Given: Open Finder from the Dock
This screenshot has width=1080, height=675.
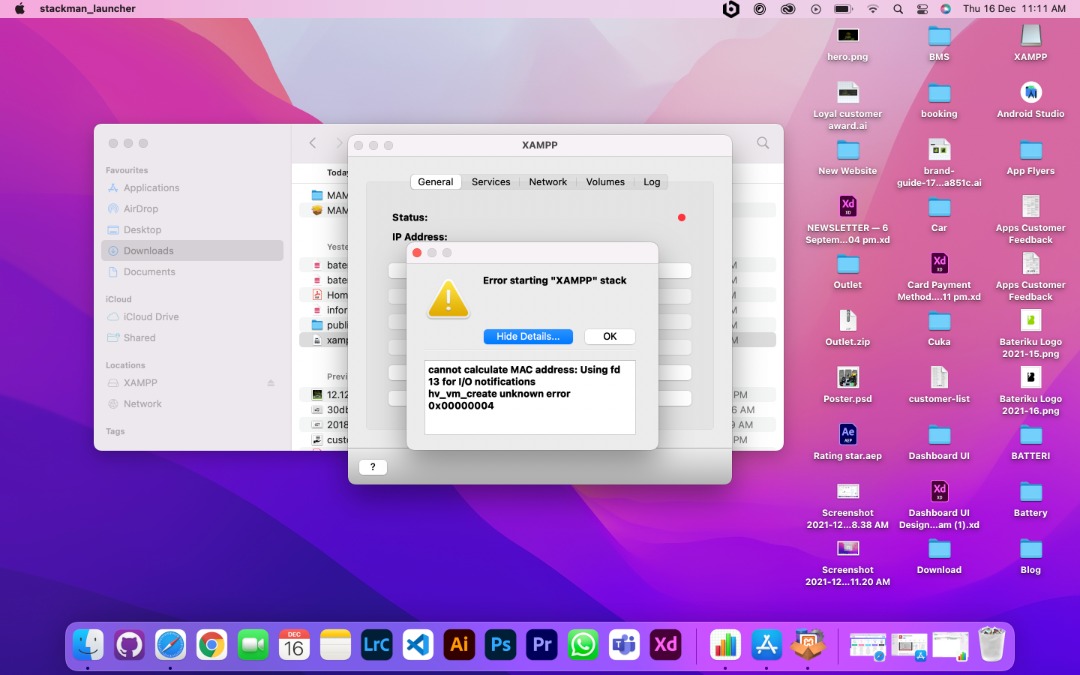Looking at the screenshot, I should [x=88, y=645].
